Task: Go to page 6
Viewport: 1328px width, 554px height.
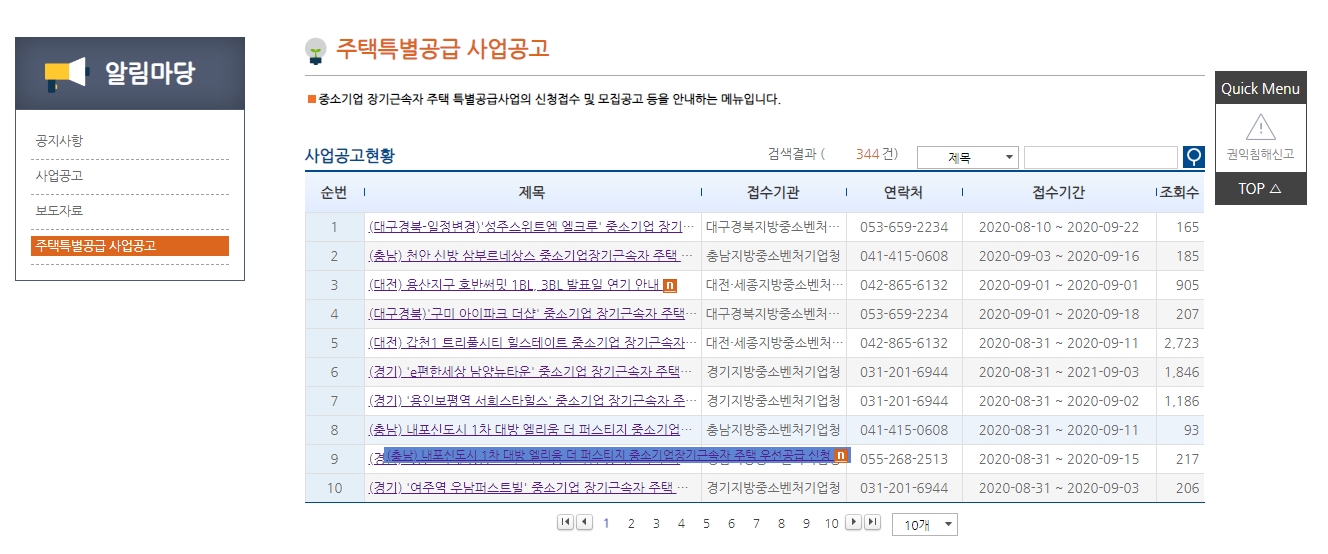Action: [x=731, y=523]
